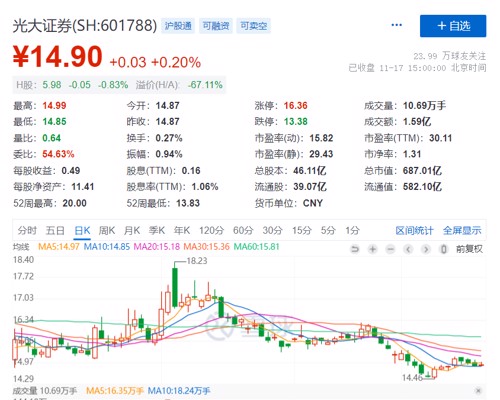Click the 最高 value 14.99
500x400 pixels.
click(x=54, y=106)
